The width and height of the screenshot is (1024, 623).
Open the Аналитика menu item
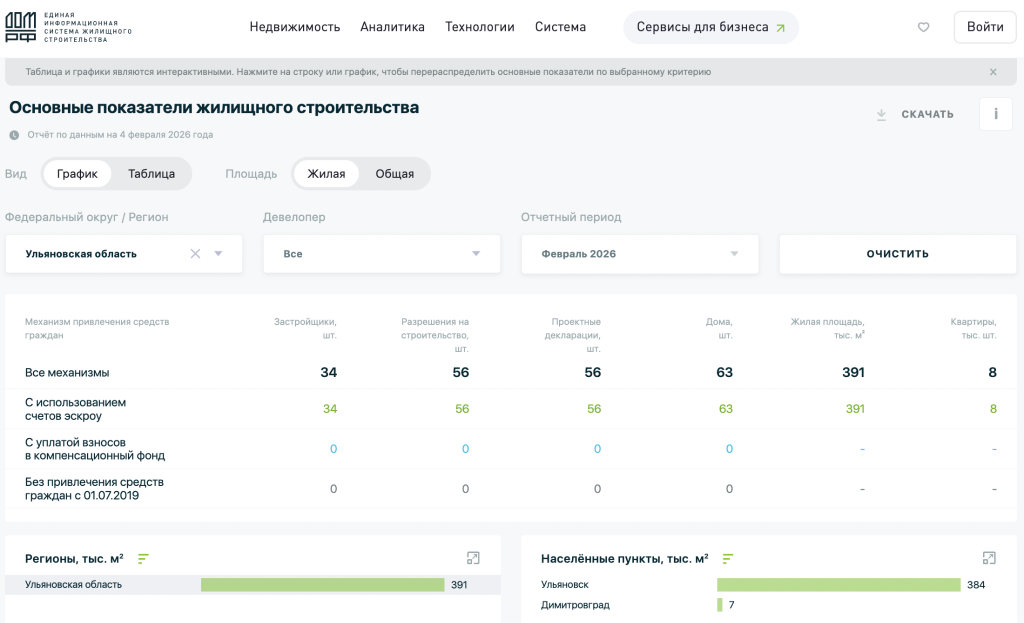tap(392, 27)
